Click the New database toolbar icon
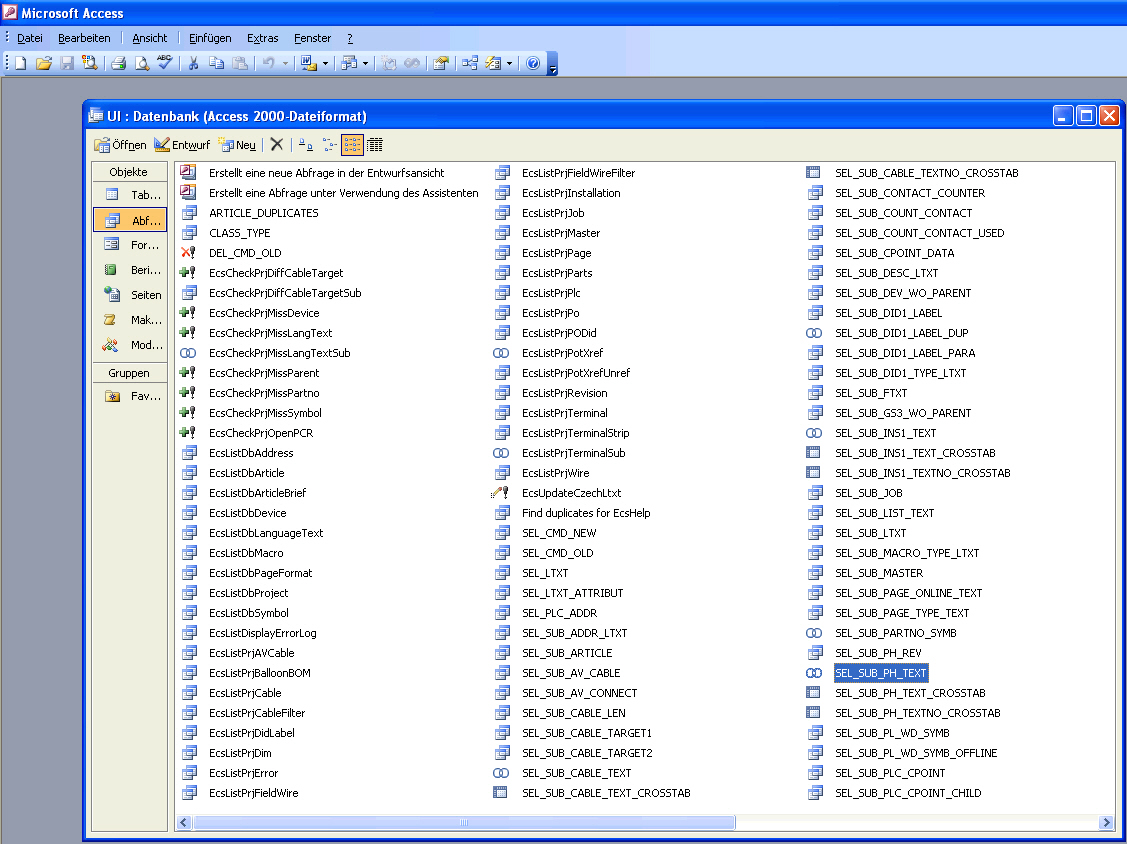 coord(20,63)
